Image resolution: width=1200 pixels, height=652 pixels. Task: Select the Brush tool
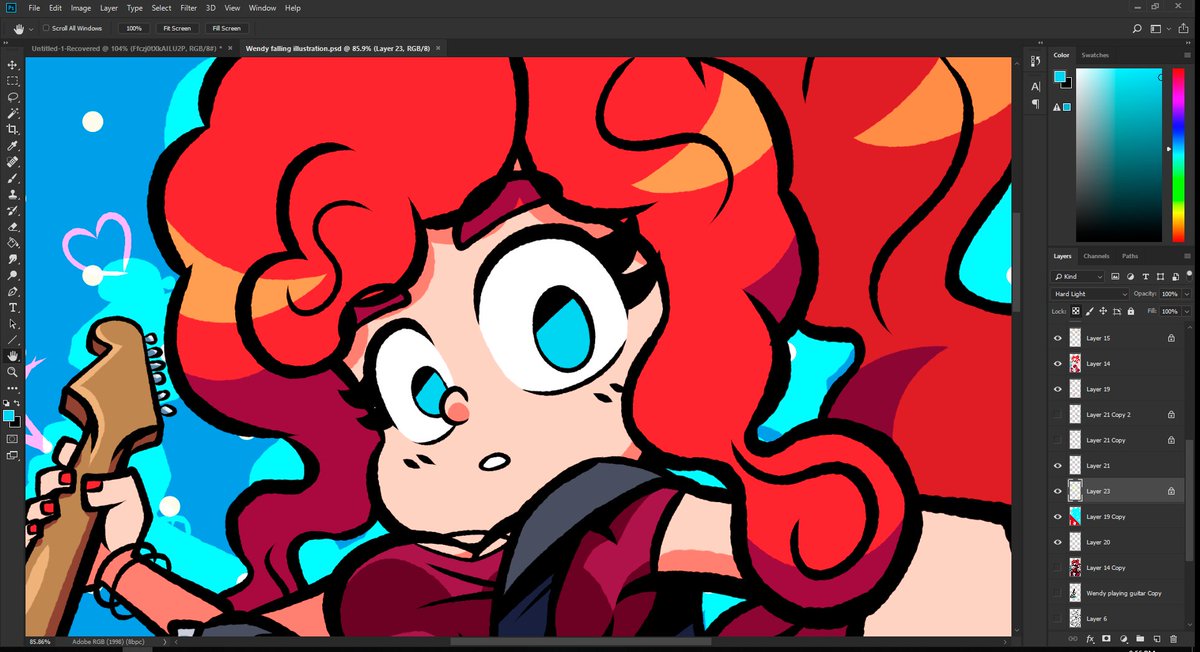point(12,177)
